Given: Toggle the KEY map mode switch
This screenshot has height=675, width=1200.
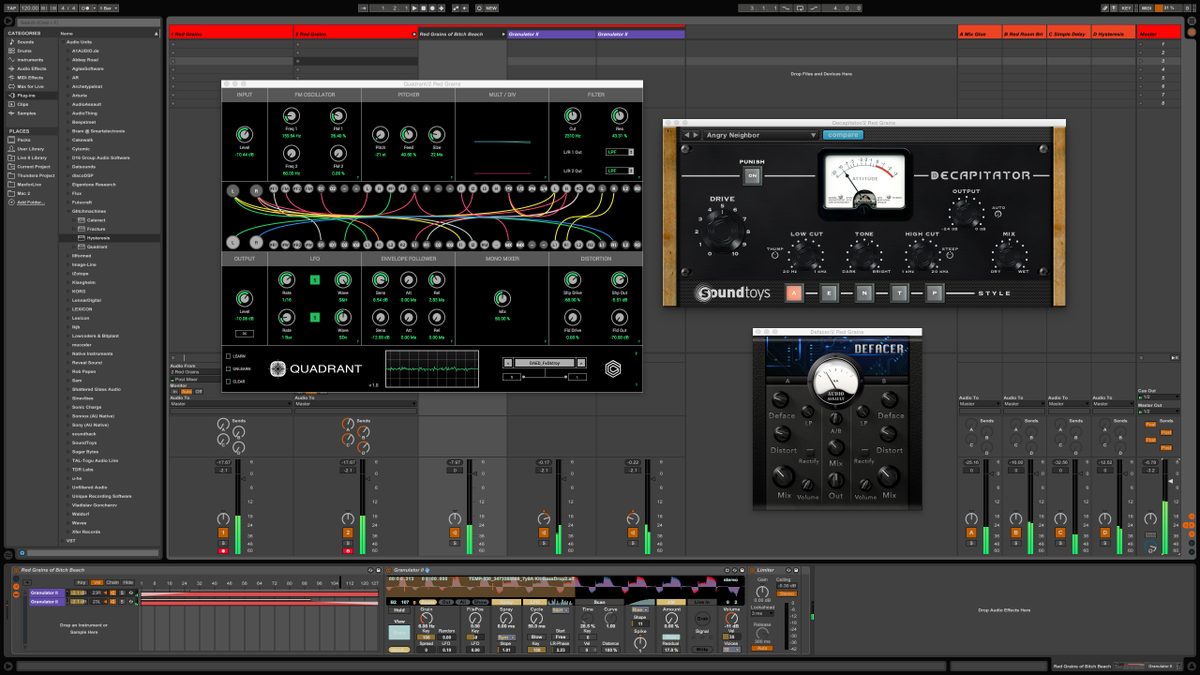Looking at the screenshot, I should pos(1126,8).
